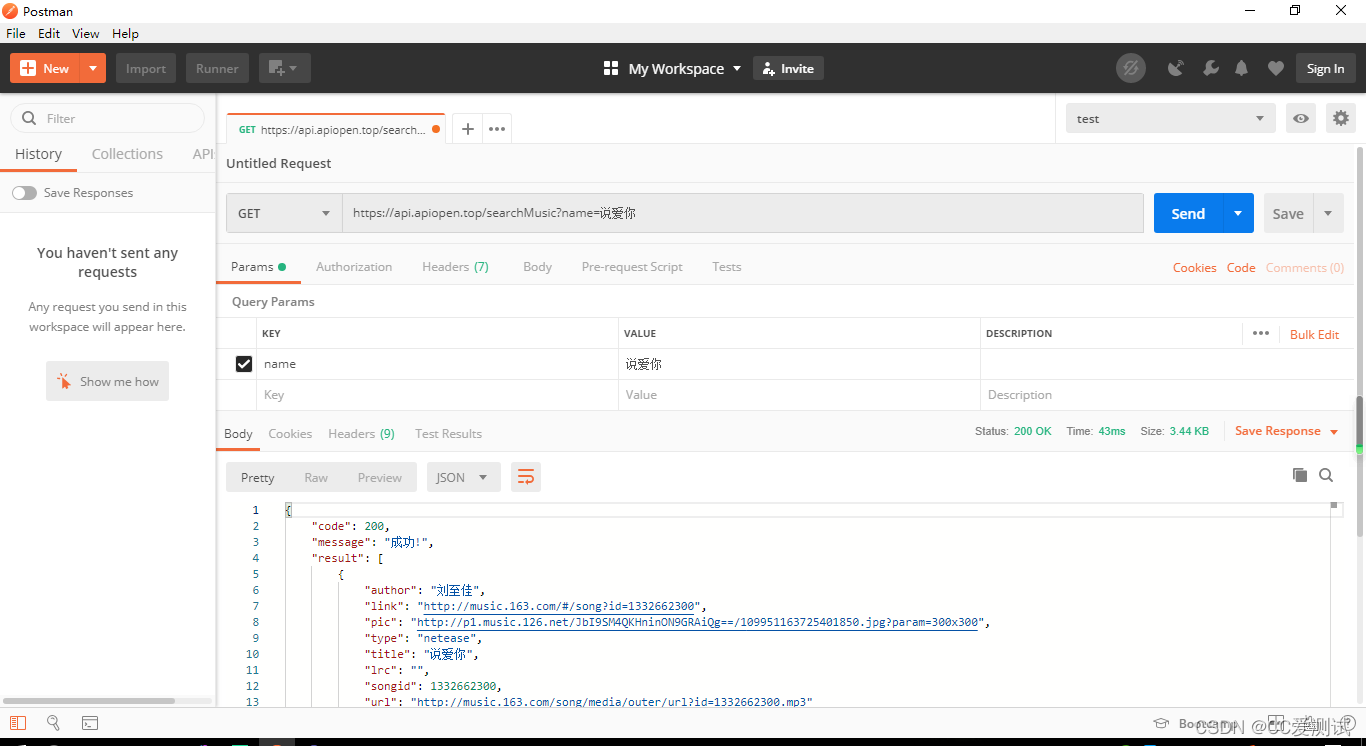
Task: Click the Cookies link
Action: (x=1195, y=268)
